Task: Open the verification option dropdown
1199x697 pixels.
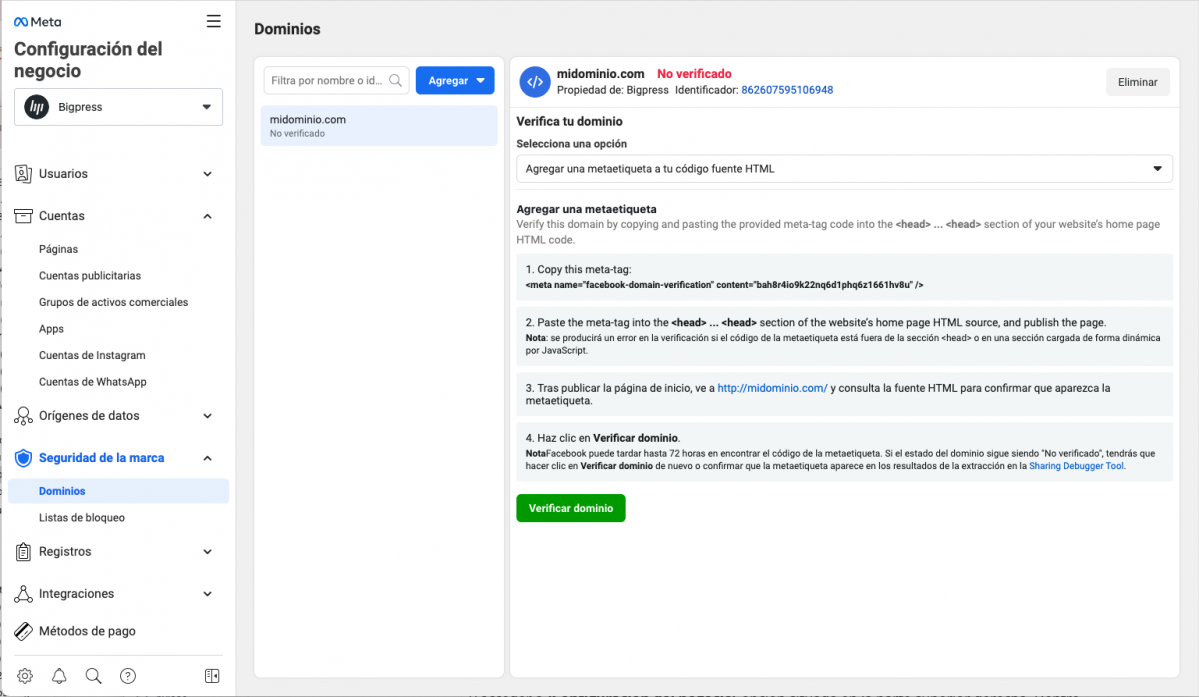Action: (844, 169)
